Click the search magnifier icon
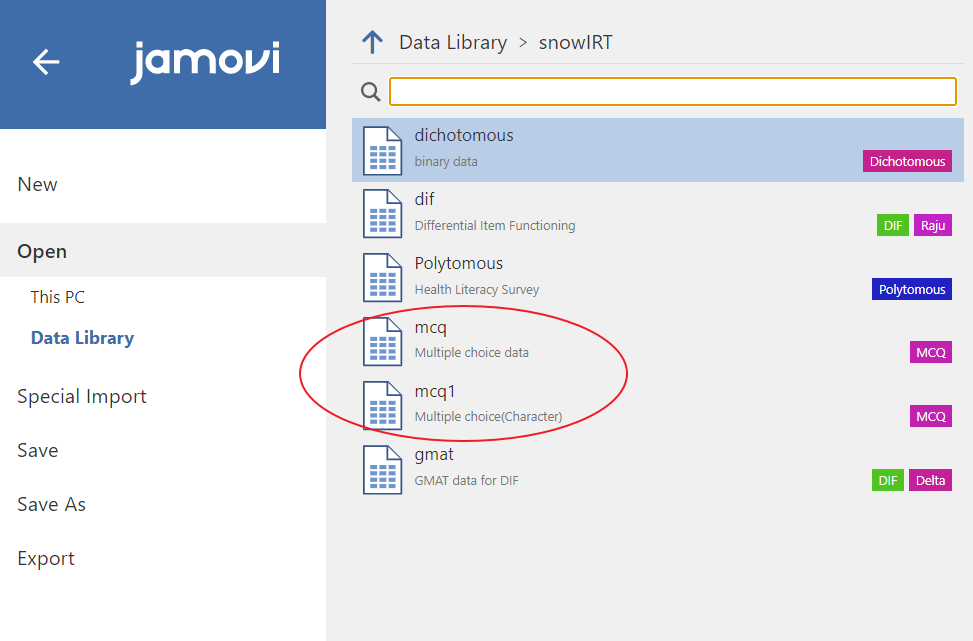The height and width of the screenshot is (641, 973). click(370, 92)
